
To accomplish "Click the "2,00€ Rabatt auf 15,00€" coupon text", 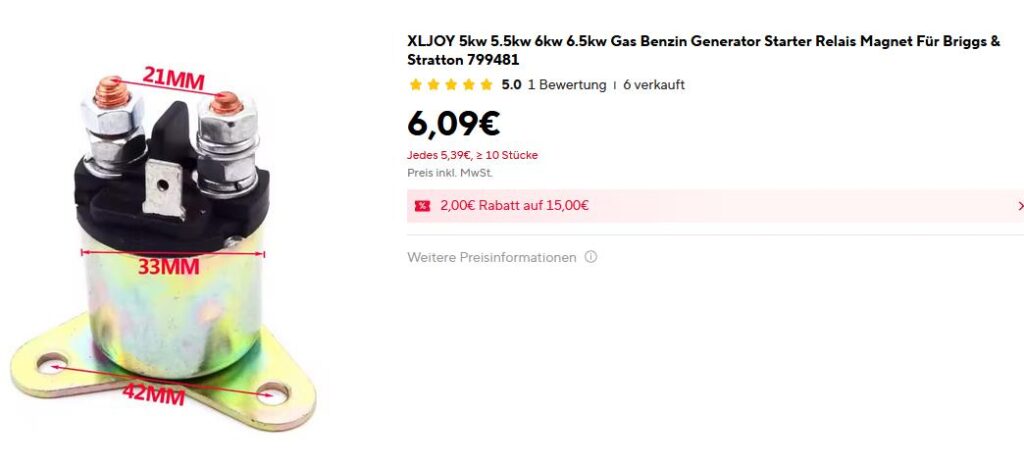I will click(514, 206).
